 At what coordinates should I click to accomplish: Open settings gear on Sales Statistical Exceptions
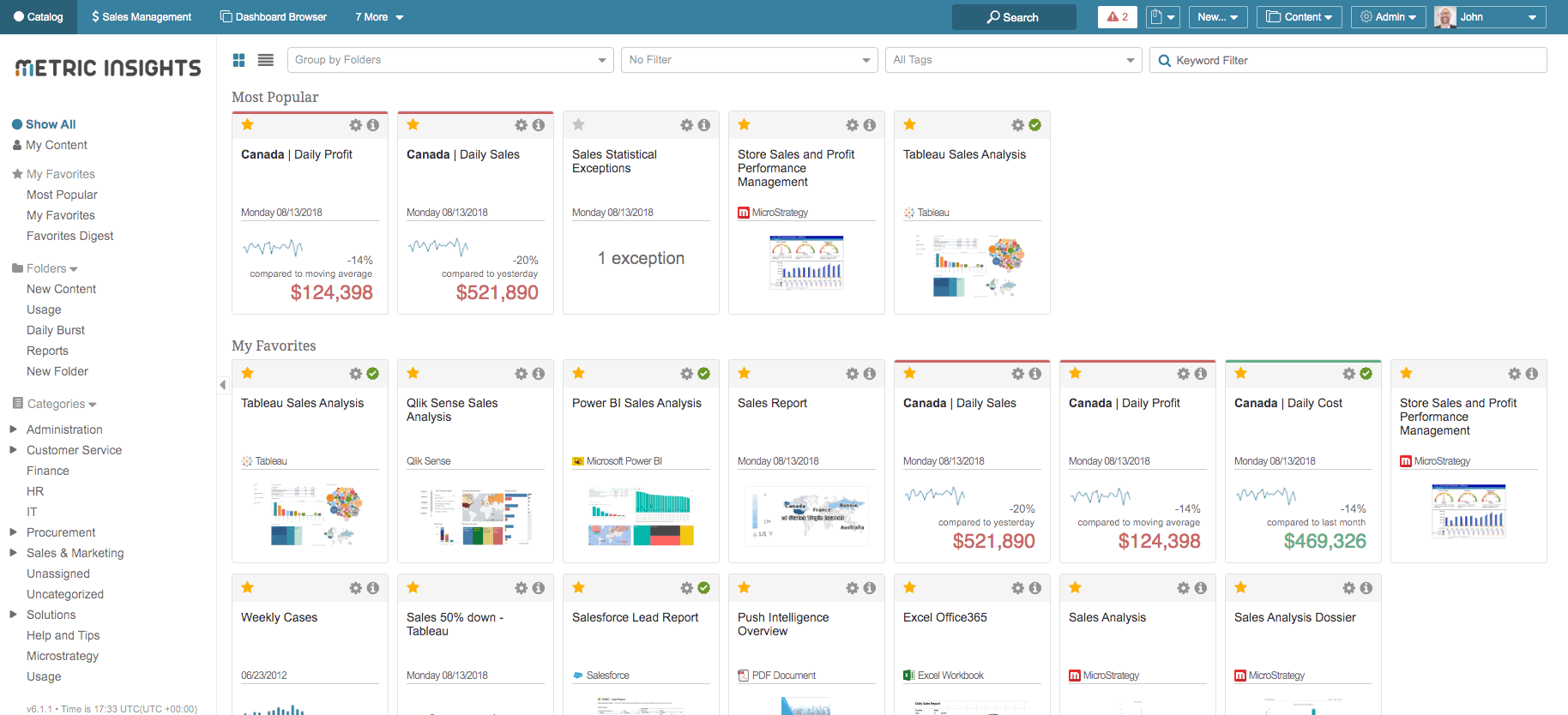tap(687, 125)
